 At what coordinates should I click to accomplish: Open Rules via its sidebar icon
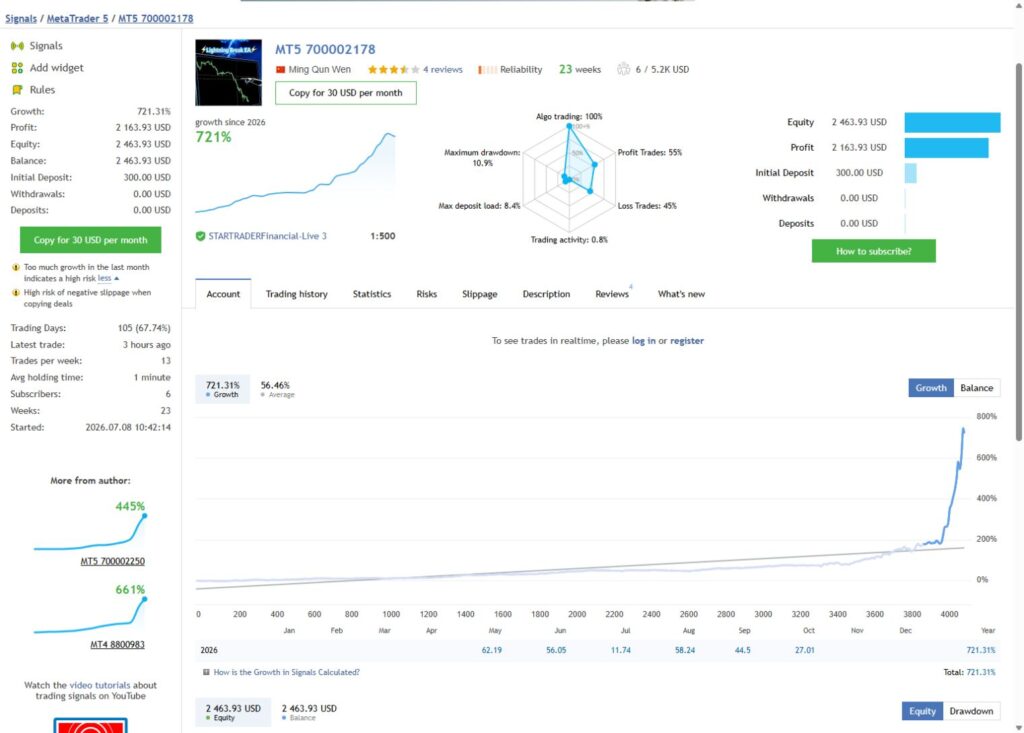pyautogui.click(x=17, y=90)
